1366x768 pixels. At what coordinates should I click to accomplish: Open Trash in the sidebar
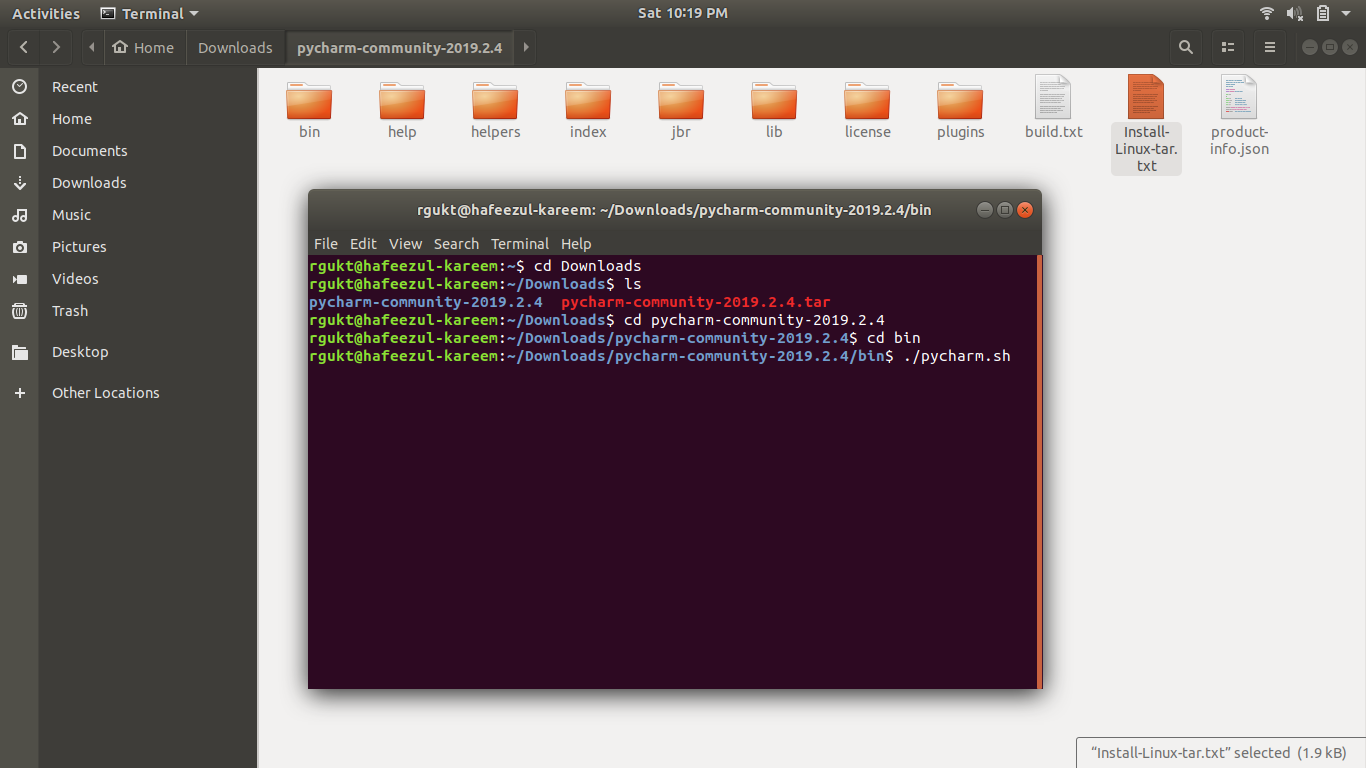click(x=70, y=311)
